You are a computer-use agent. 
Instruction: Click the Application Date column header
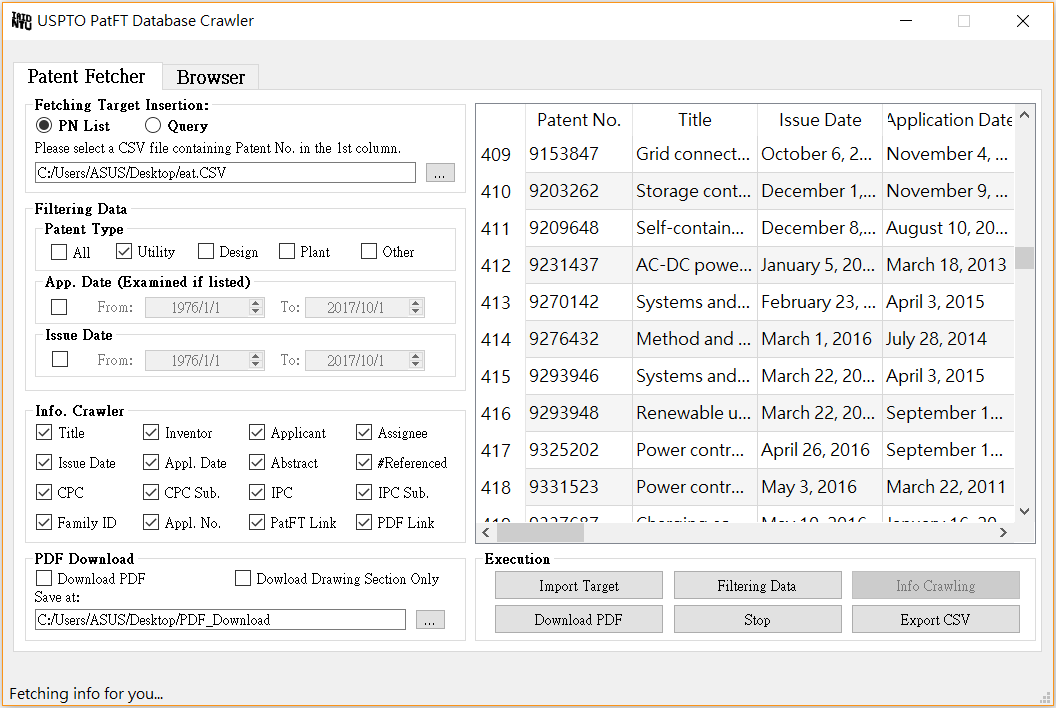pyautogui.click(x=948, y=120)
